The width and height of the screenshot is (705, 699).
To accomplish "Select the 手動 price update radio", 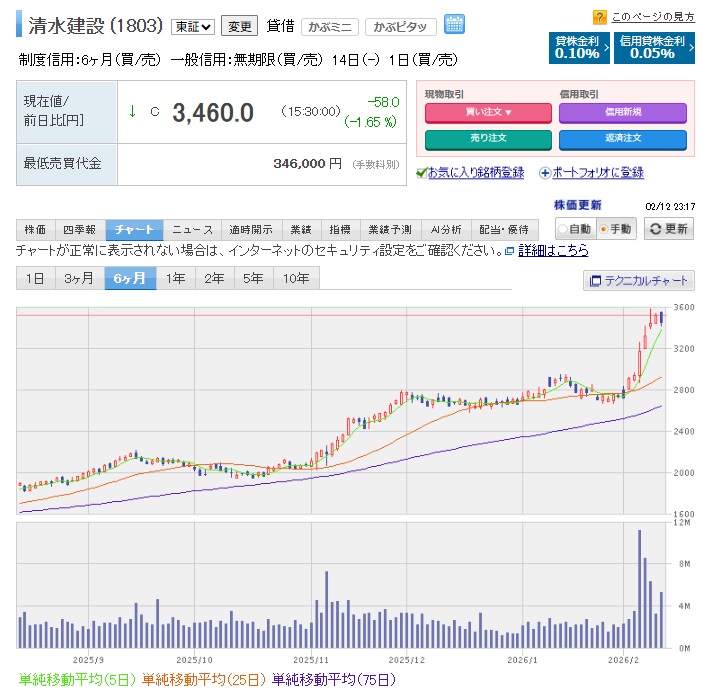I will coord(603,229).
